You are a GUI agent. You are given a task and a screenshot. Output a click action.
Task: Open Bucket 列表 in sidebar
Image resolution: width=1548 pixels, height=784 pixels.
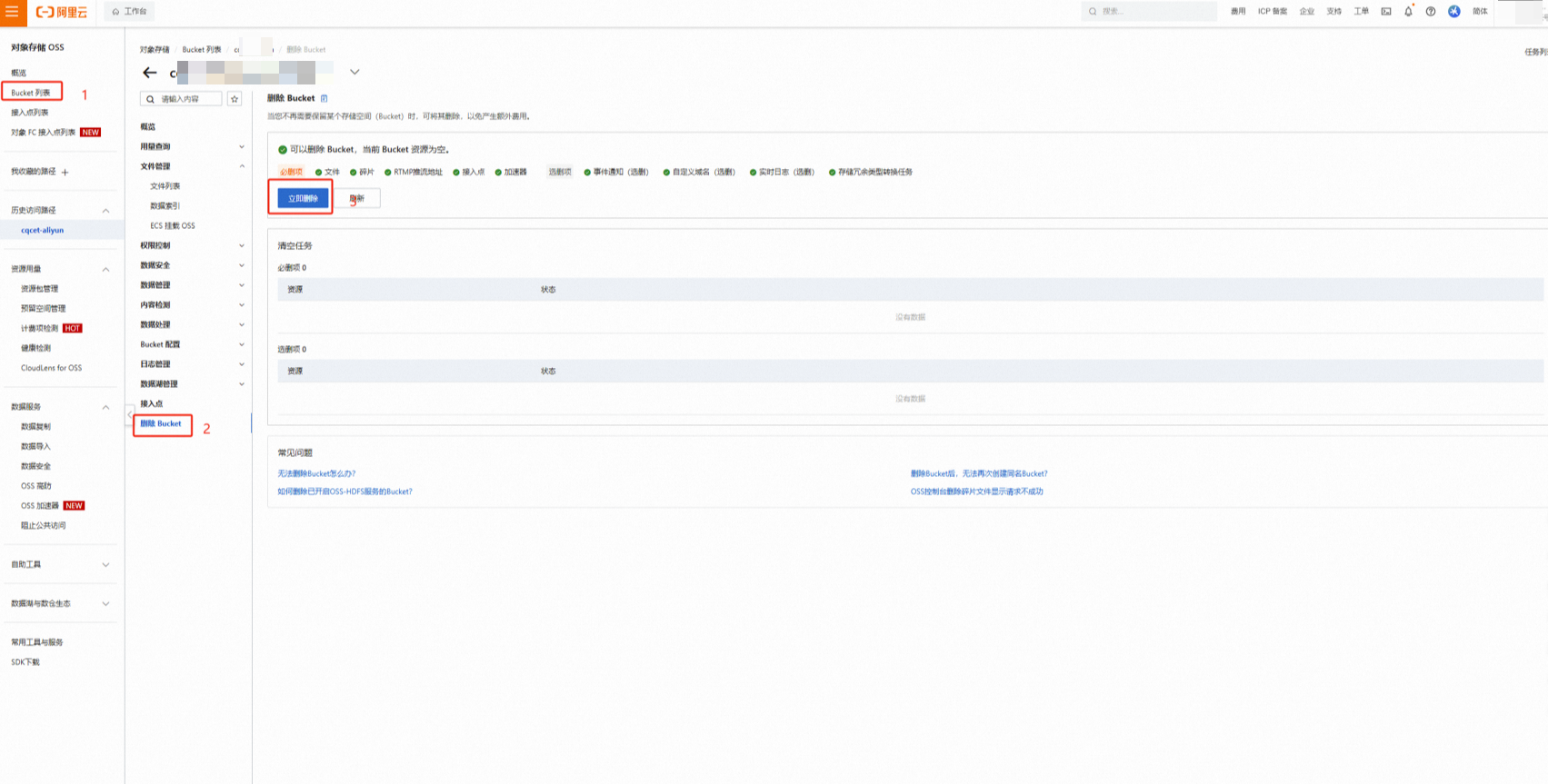coord(31,93)
